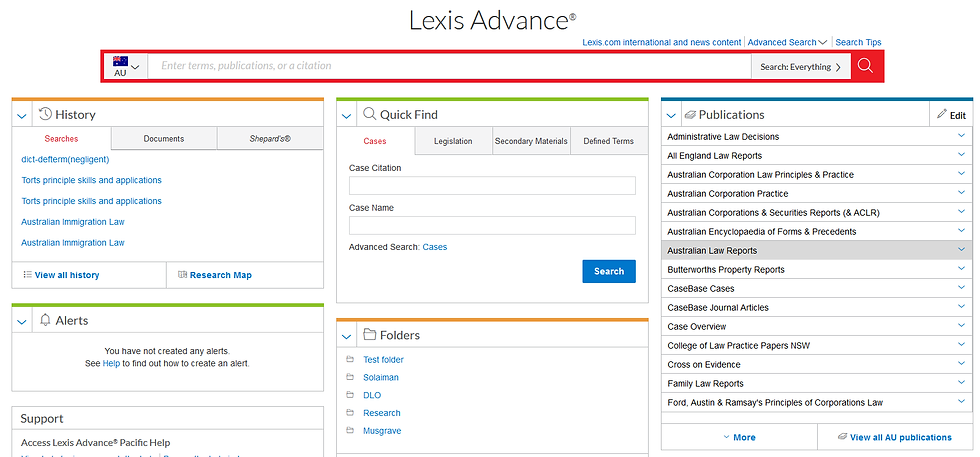The image size is (980, 457).
Task: Show More publications
Action: tap(739, 437)
